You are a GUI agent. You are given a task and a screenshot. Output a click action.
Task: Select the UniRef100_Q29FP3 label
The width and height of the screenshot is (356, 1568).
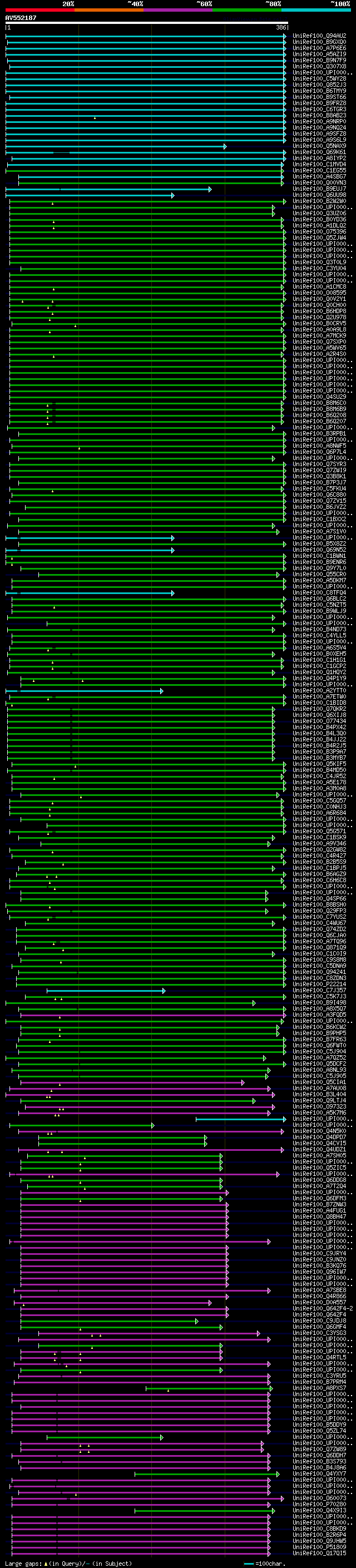[x=319, y=911]
